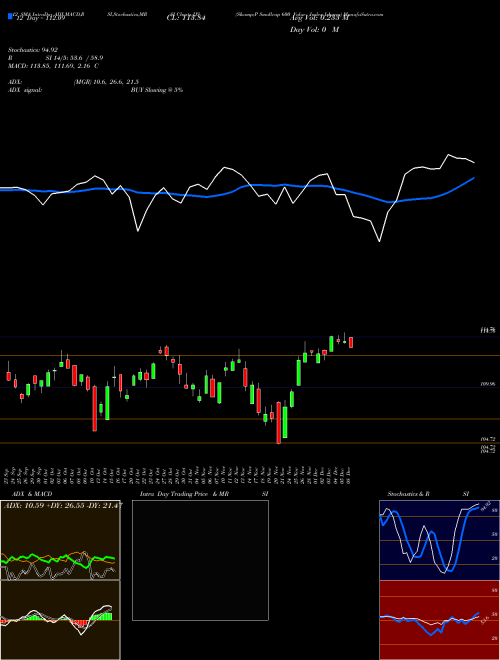Click the 'ADX: 10.59 +DY: 26.55 -DY: 21.47' readout
Image resolution: width=500 pixels, height=660 pixels.
(63, 505)
